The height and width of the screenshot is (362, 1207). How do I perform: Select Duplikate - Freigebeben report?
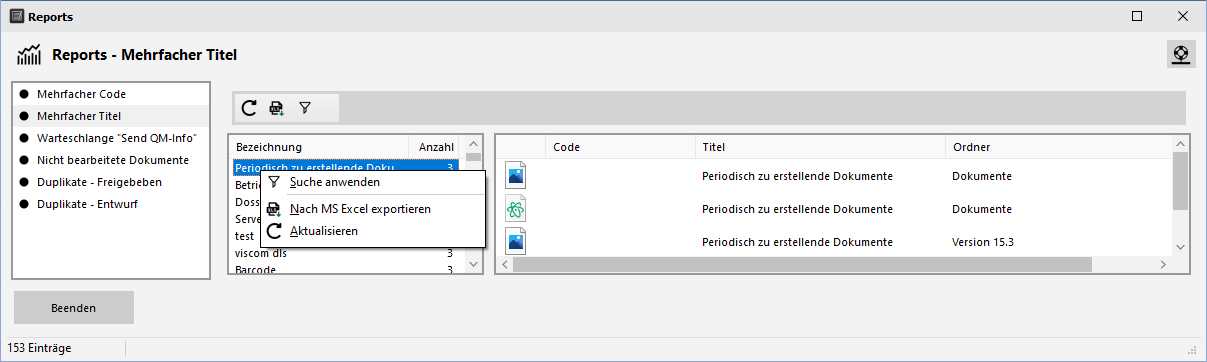[111, 182]
